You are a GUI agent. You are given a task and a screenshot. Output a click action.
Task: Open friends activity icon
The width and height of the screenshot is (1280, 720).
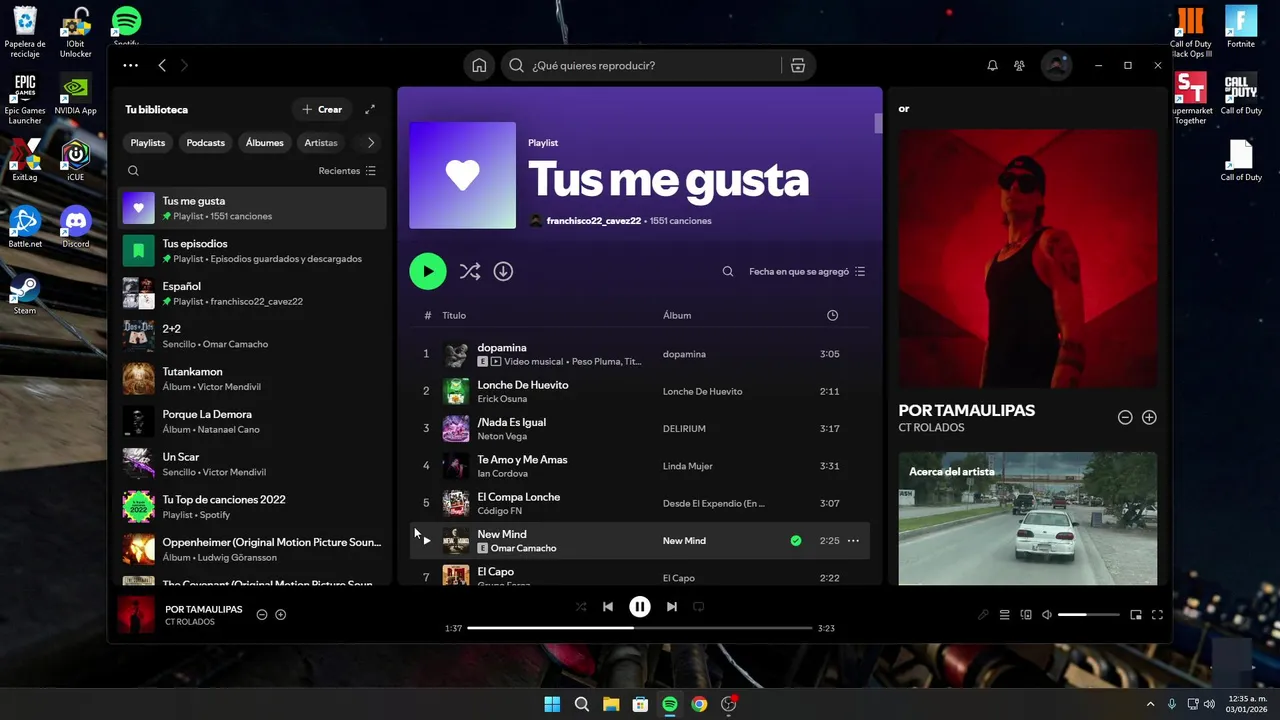1019,65
